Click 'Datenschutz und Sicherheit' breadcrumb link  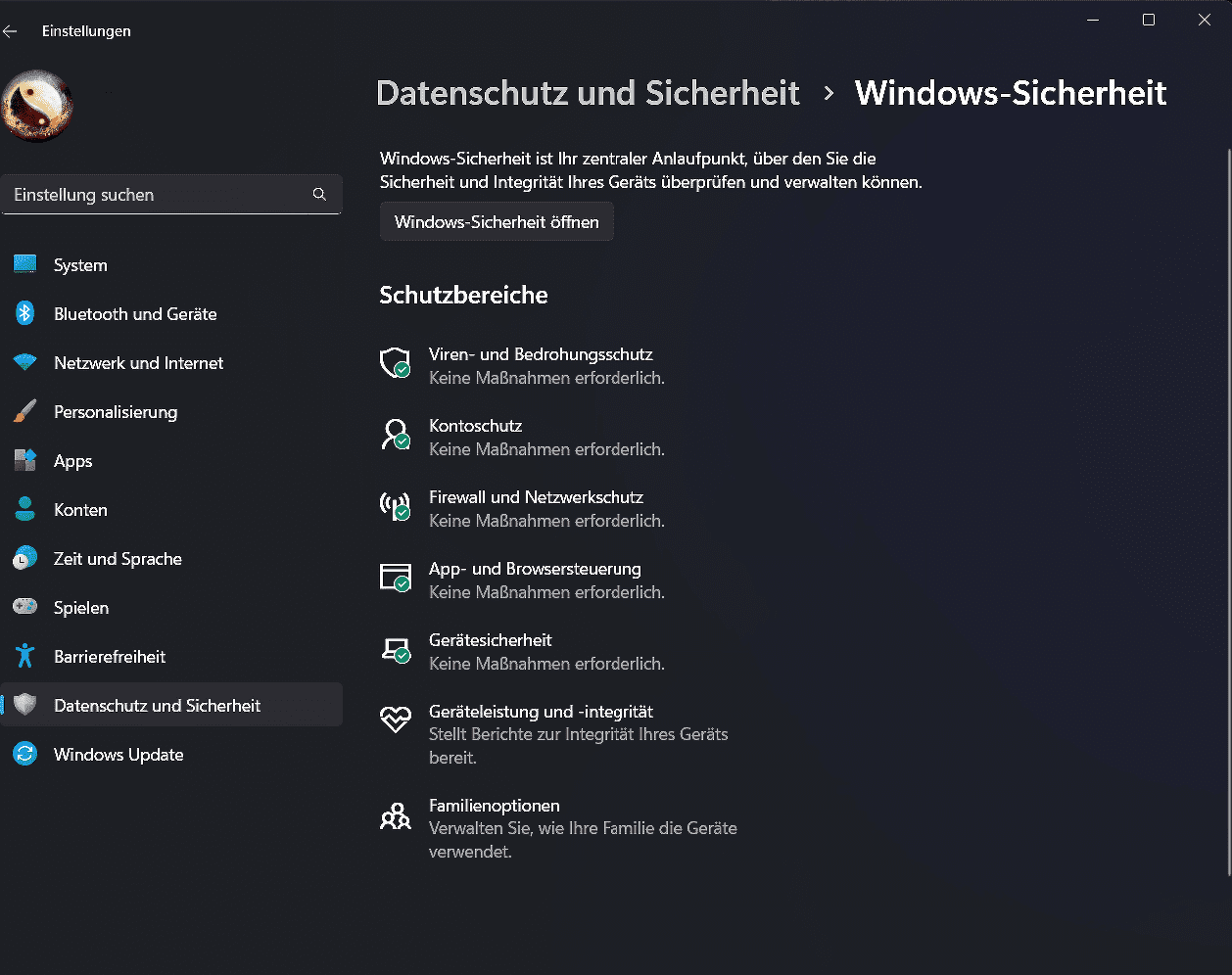[x=588, y=93]
